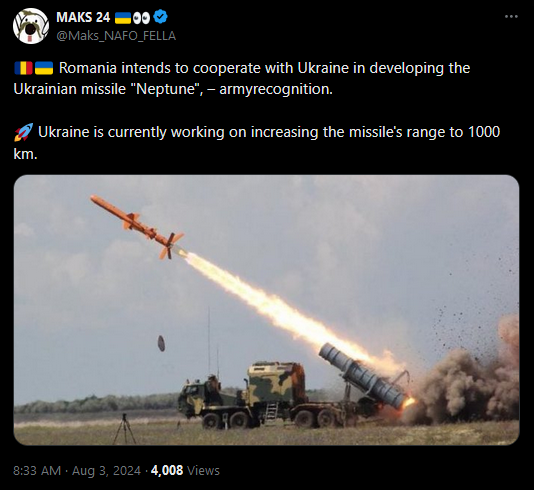Click the 8:33 AM timestamp

tap(37, 471)
